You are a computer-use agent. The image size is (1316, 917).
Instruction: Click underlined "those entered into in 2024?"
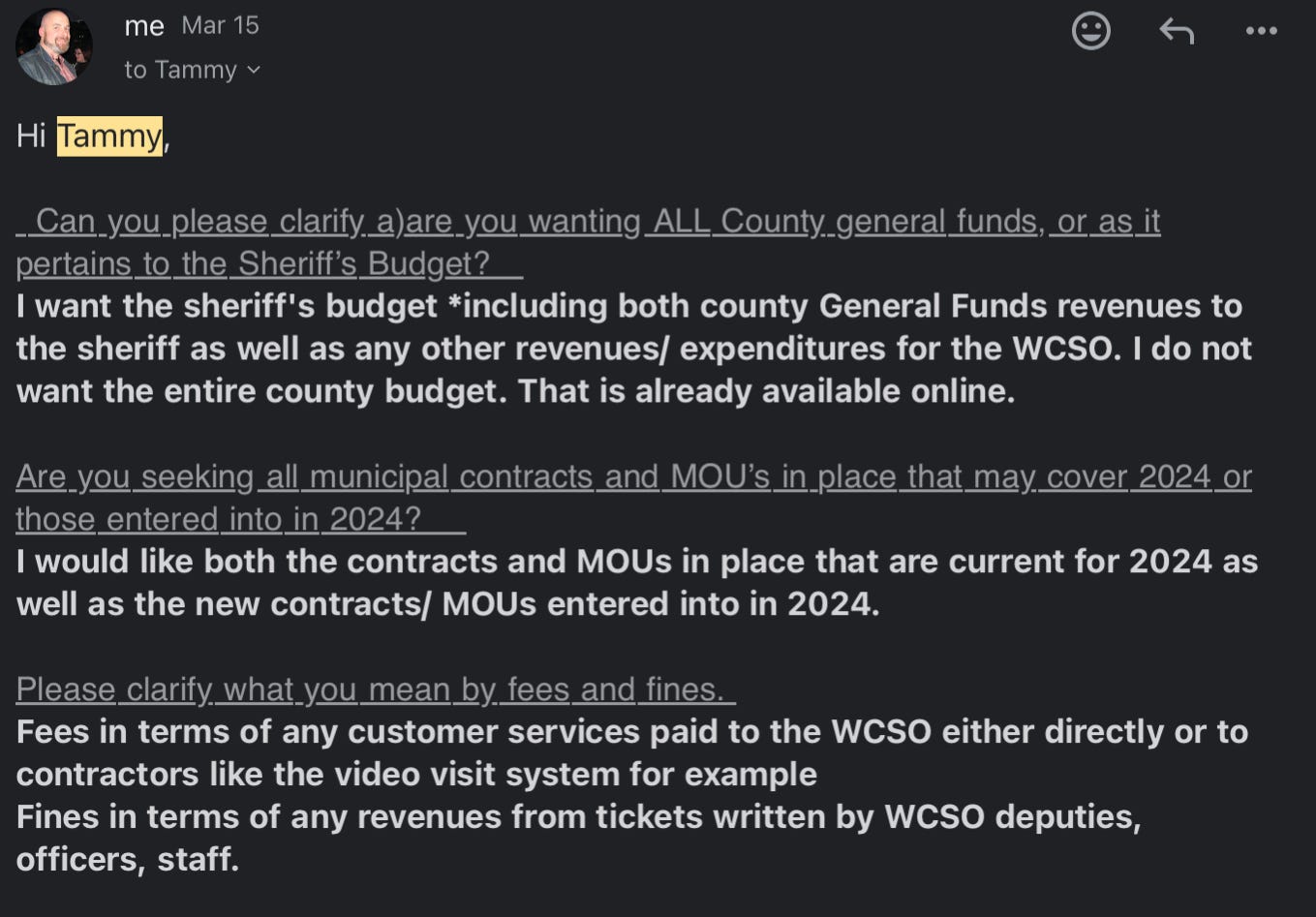tap(240, 520)
